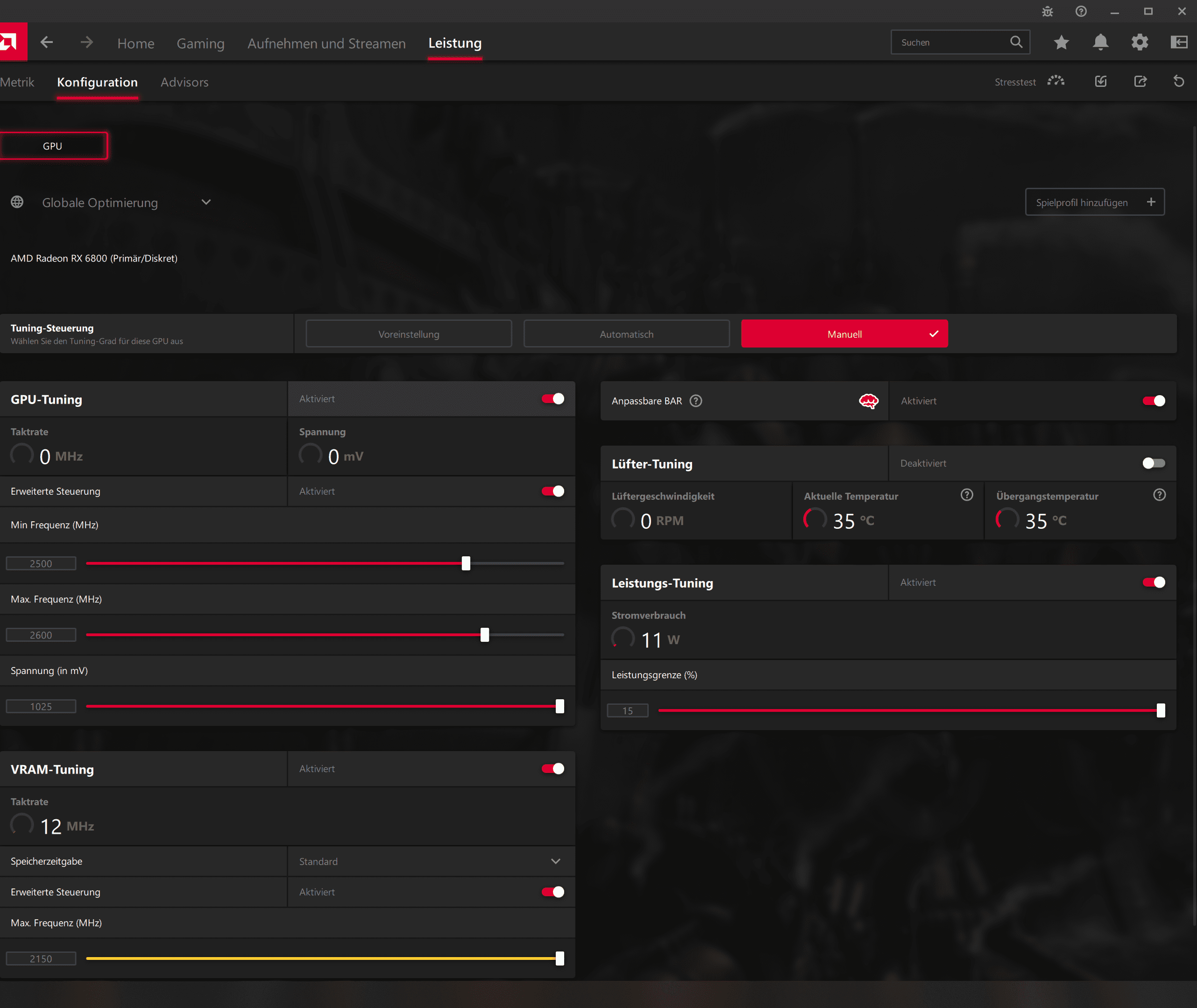This screenshot has height=1008, width=1197.
Task: Switch to the Gaming tab
Action: click(200, 43)
